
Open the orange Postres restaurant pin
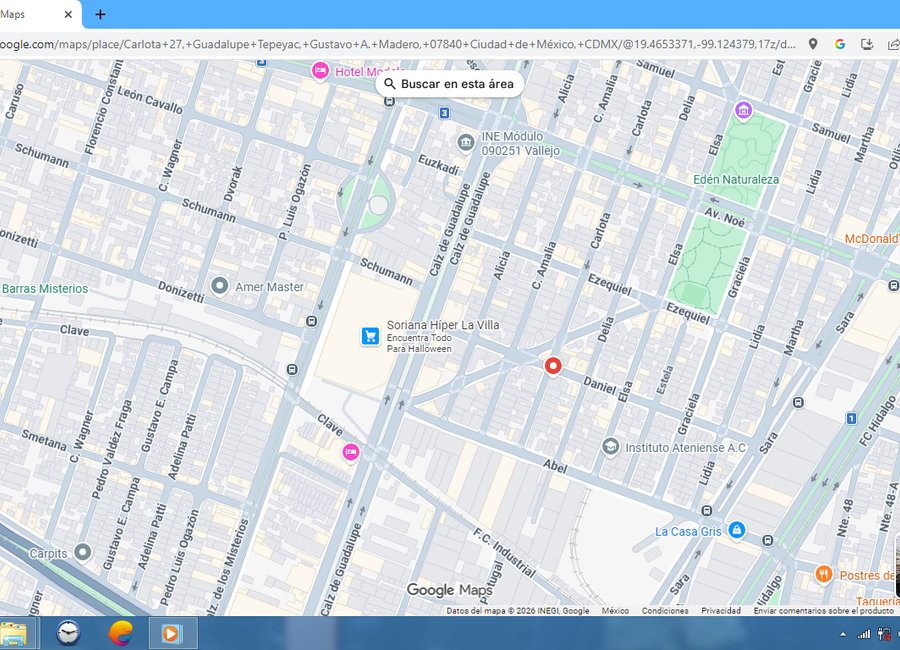pyautogui.click(x=824, y=574)
